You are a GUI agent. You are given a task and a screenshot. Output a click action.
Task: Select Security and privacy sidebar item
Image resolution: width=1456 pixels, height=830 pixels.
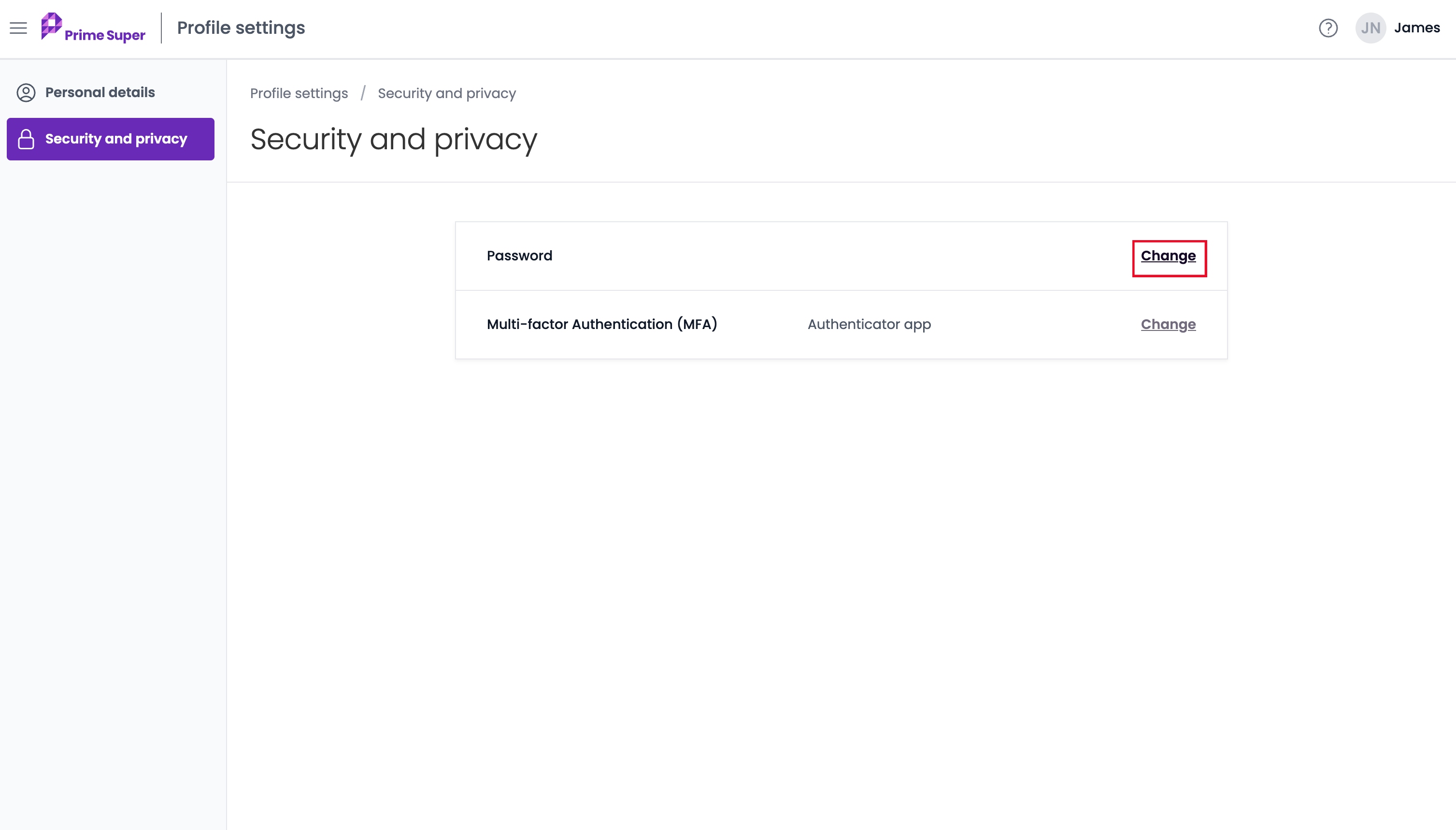pyautogui.click(x=111, y=139)
